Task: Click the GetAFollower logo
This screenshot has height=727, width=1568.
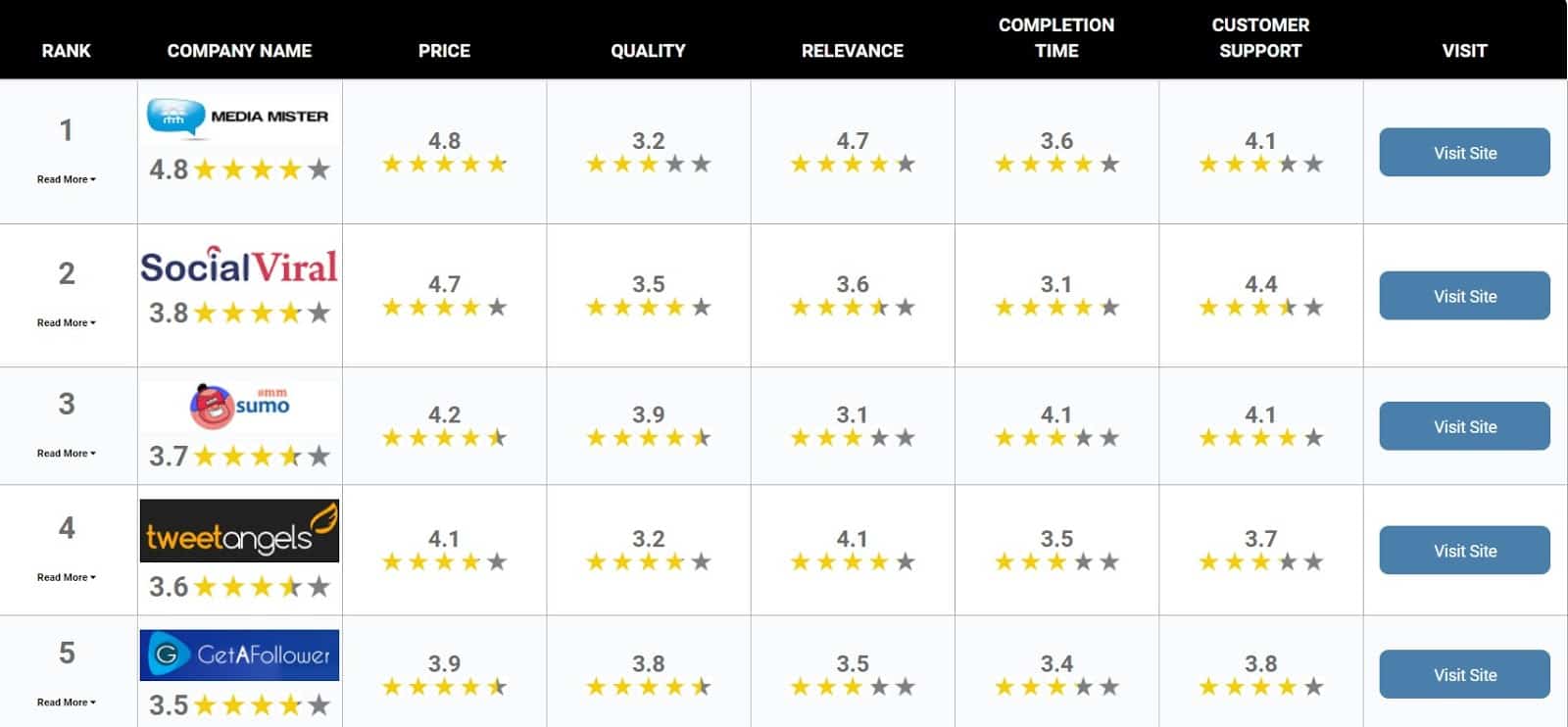Action: click(x=239, y=655)
